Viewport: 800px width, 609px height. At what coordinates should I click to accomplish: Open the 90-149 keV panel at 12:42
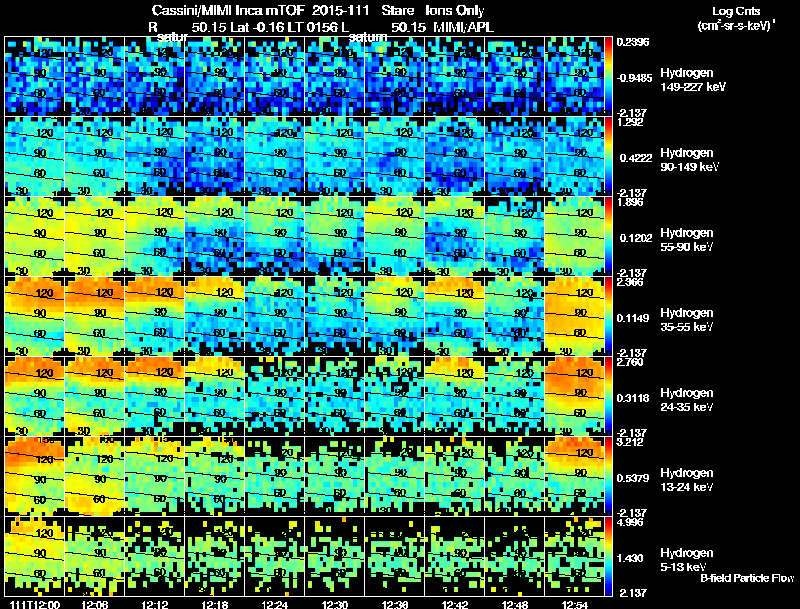[x=455, y=156]
